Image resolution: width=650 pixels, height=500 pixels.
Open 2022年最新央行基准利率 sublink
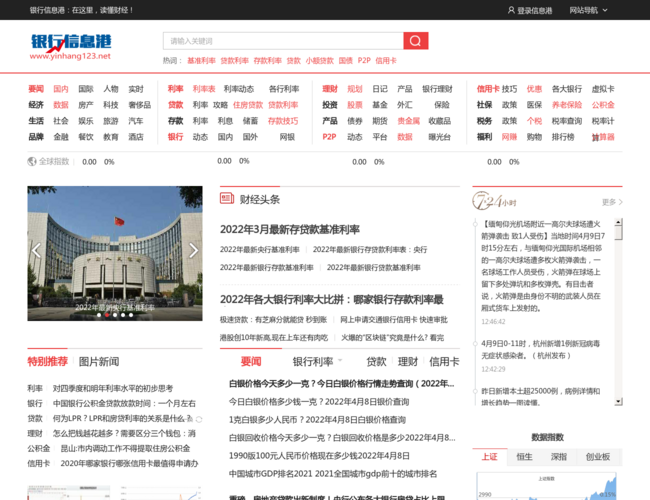(x=260, y=250)
